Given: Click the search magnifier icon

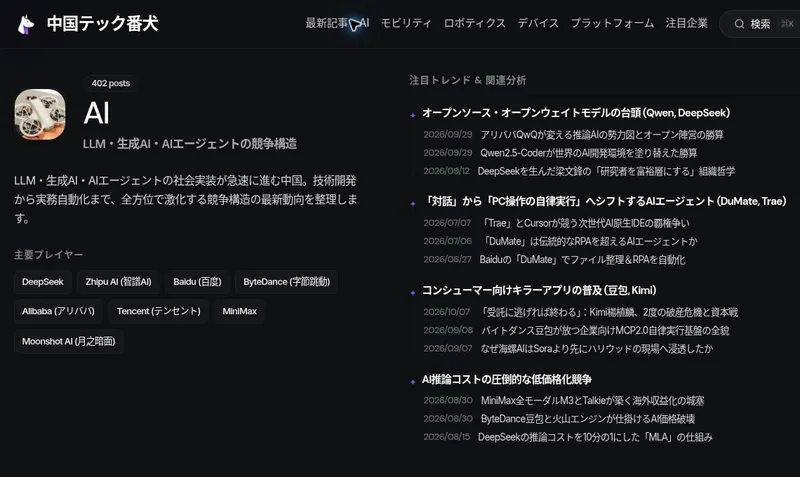Looking at the screenshot, I should (x=739, y=24).
